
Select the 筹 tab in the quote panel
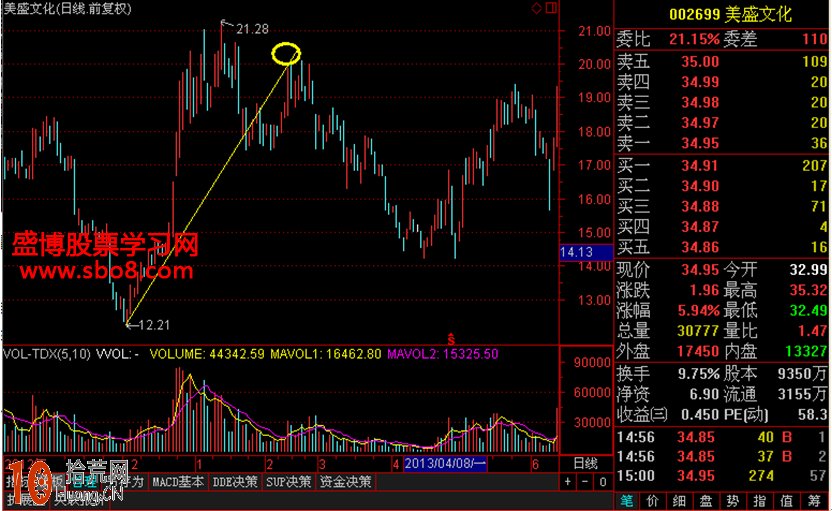(x=814, y=501)
